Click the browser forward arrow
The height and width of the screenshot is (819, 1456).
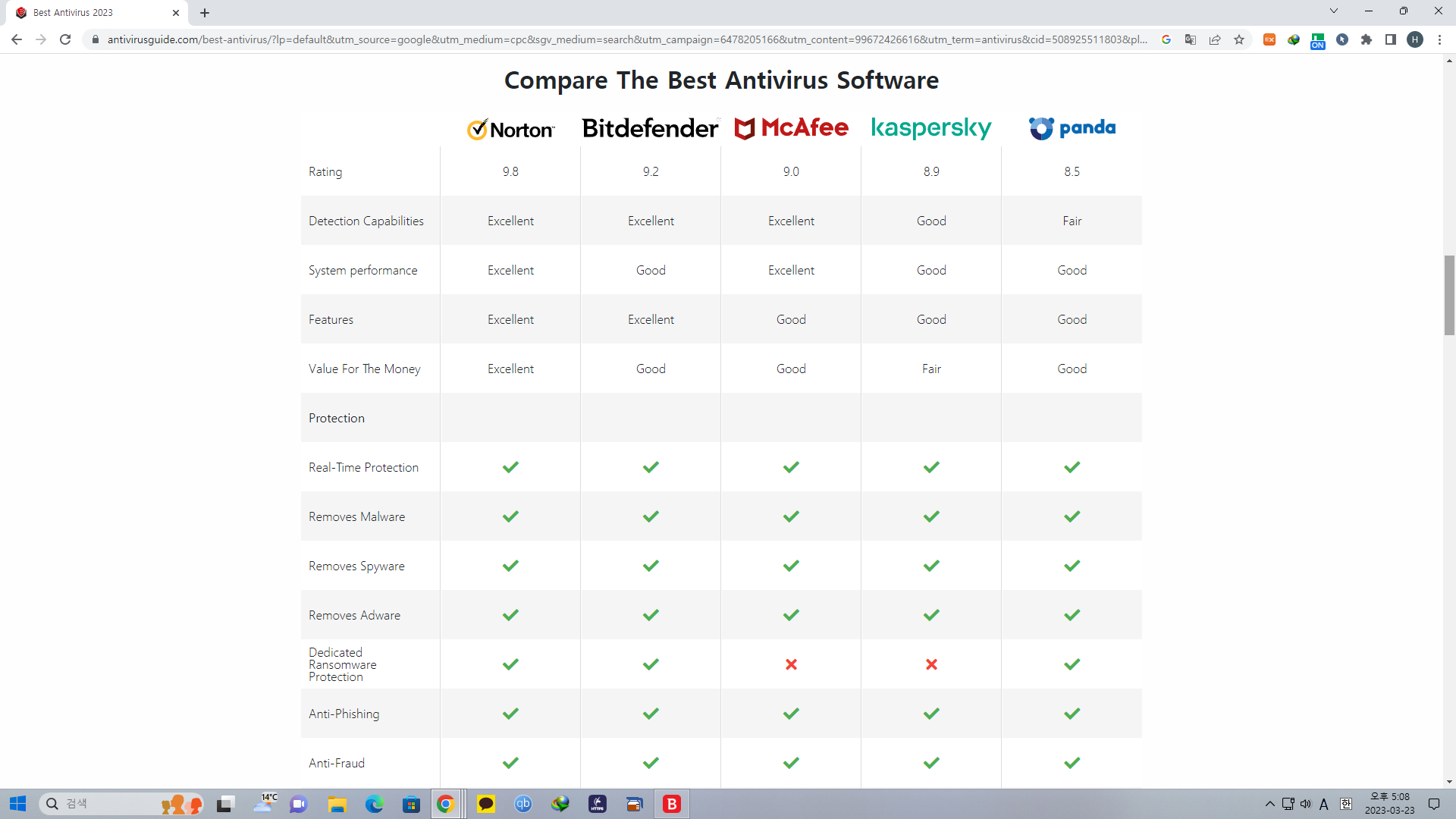(x=41, y=39)
